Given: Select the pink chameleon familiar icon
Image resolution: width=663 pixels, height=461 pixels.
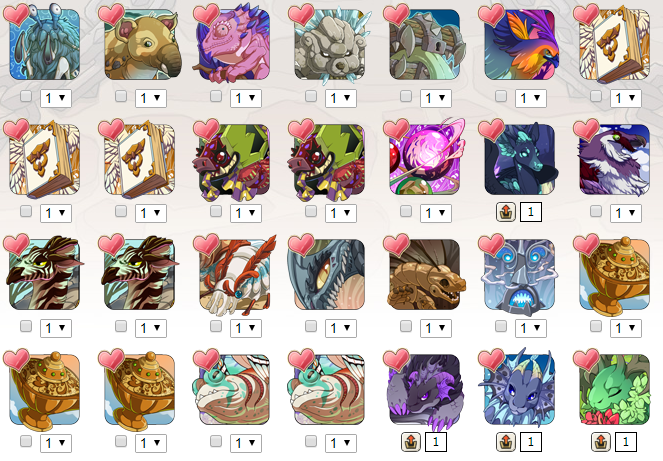Looking at the screenshot, I should pyautogui.click(x=234, y=44).
